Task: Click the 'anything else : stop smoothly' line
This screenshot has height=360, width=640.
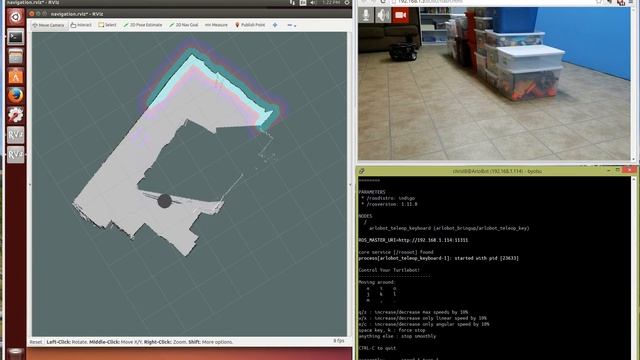Action: coord(397,336)
